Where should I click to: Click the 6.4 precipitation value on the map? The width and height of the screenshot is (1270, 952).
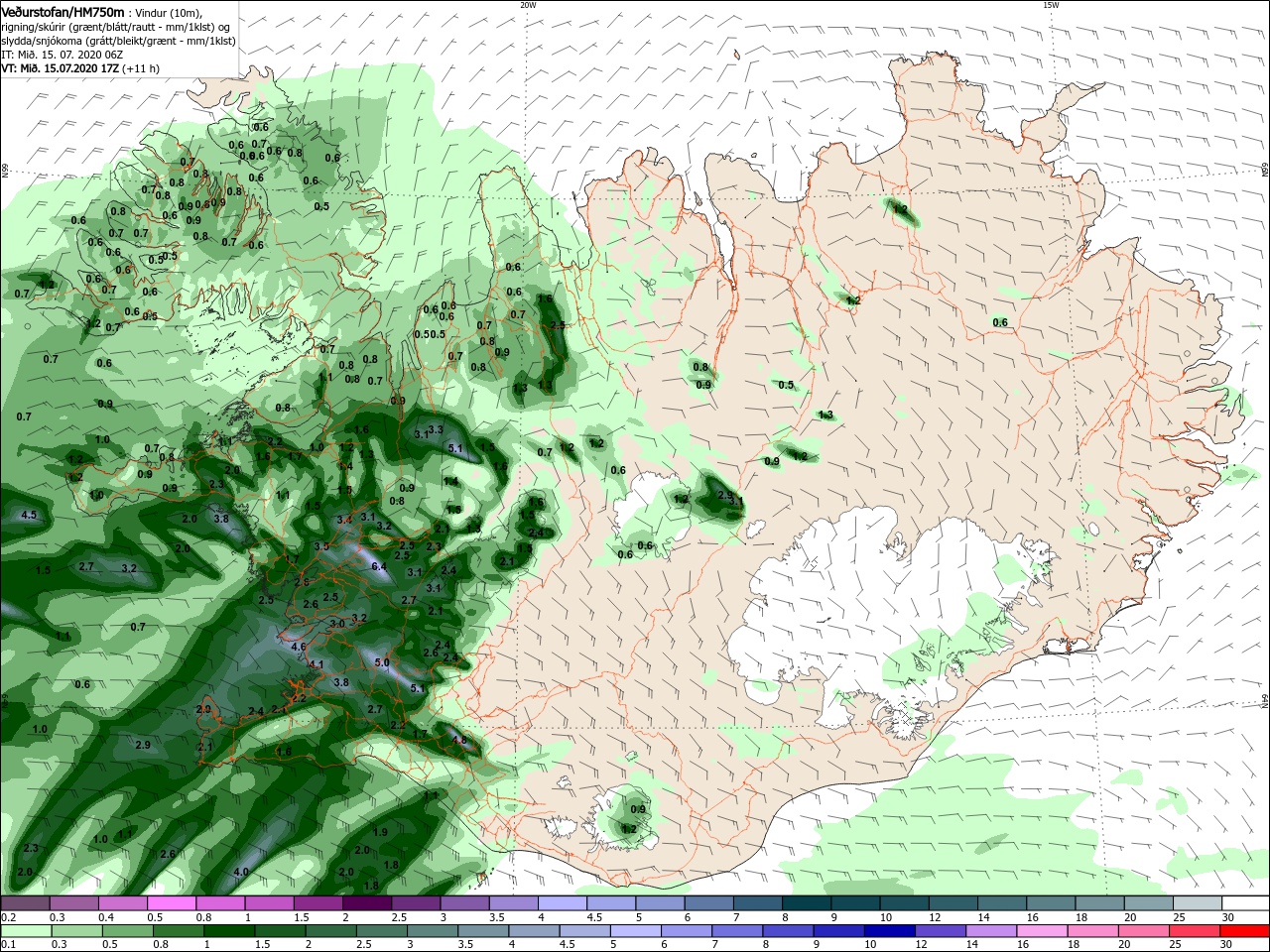point(377,566)
